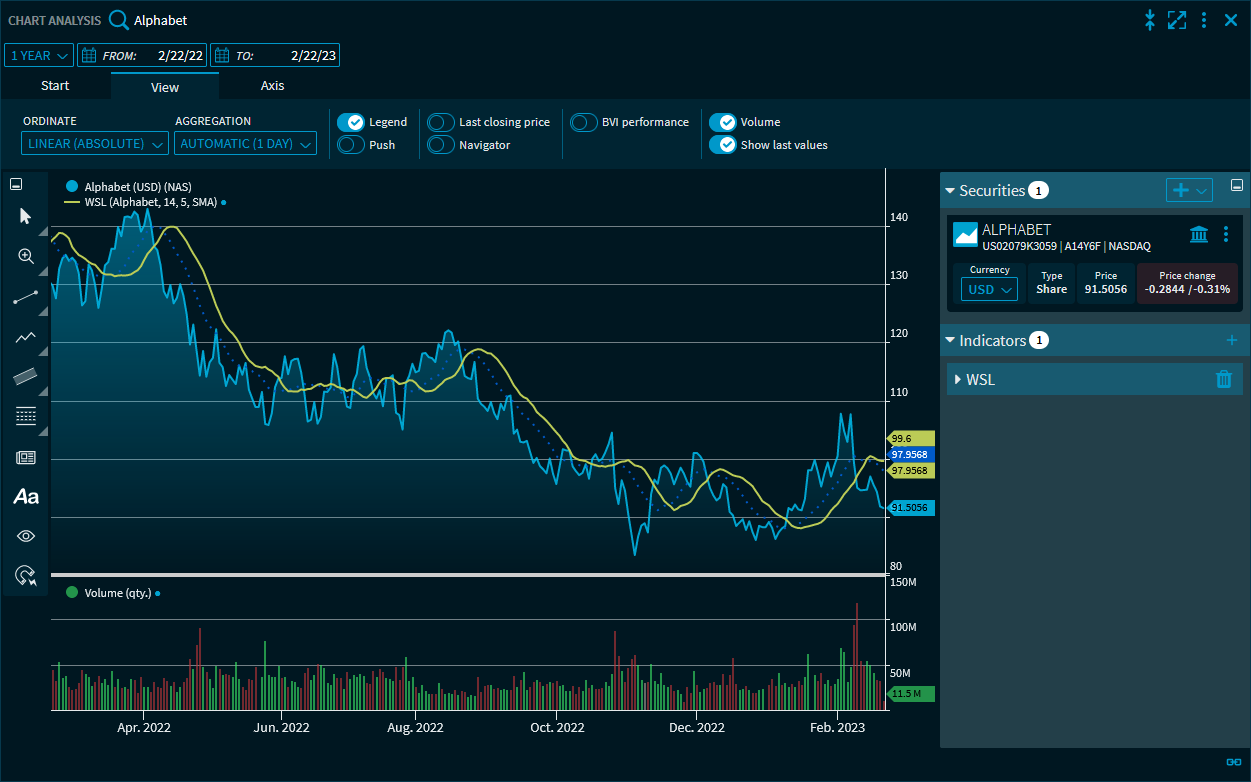The width and height of the screenshot is (1251, 782).
Task: Select the trend line drawing tool
Action: 26,297
